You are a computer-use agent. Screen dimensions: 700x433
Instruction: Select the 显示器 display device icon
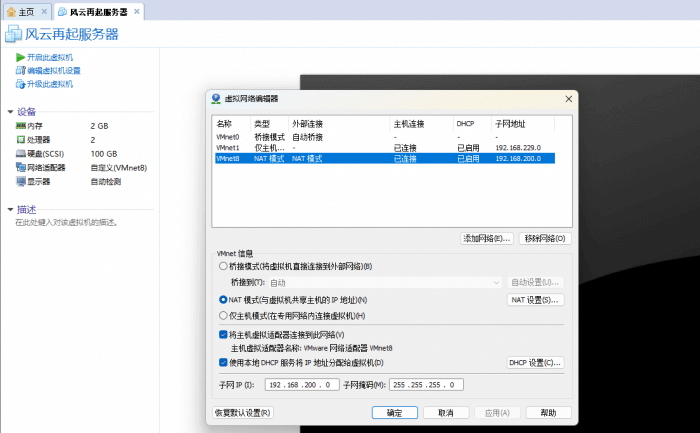(21, 182)
